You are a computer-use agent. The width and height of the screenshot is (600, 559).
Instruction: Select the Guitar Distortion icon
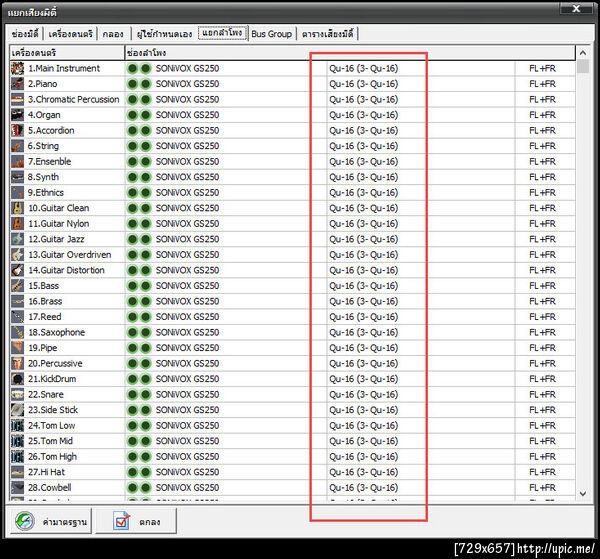(17, 270)
